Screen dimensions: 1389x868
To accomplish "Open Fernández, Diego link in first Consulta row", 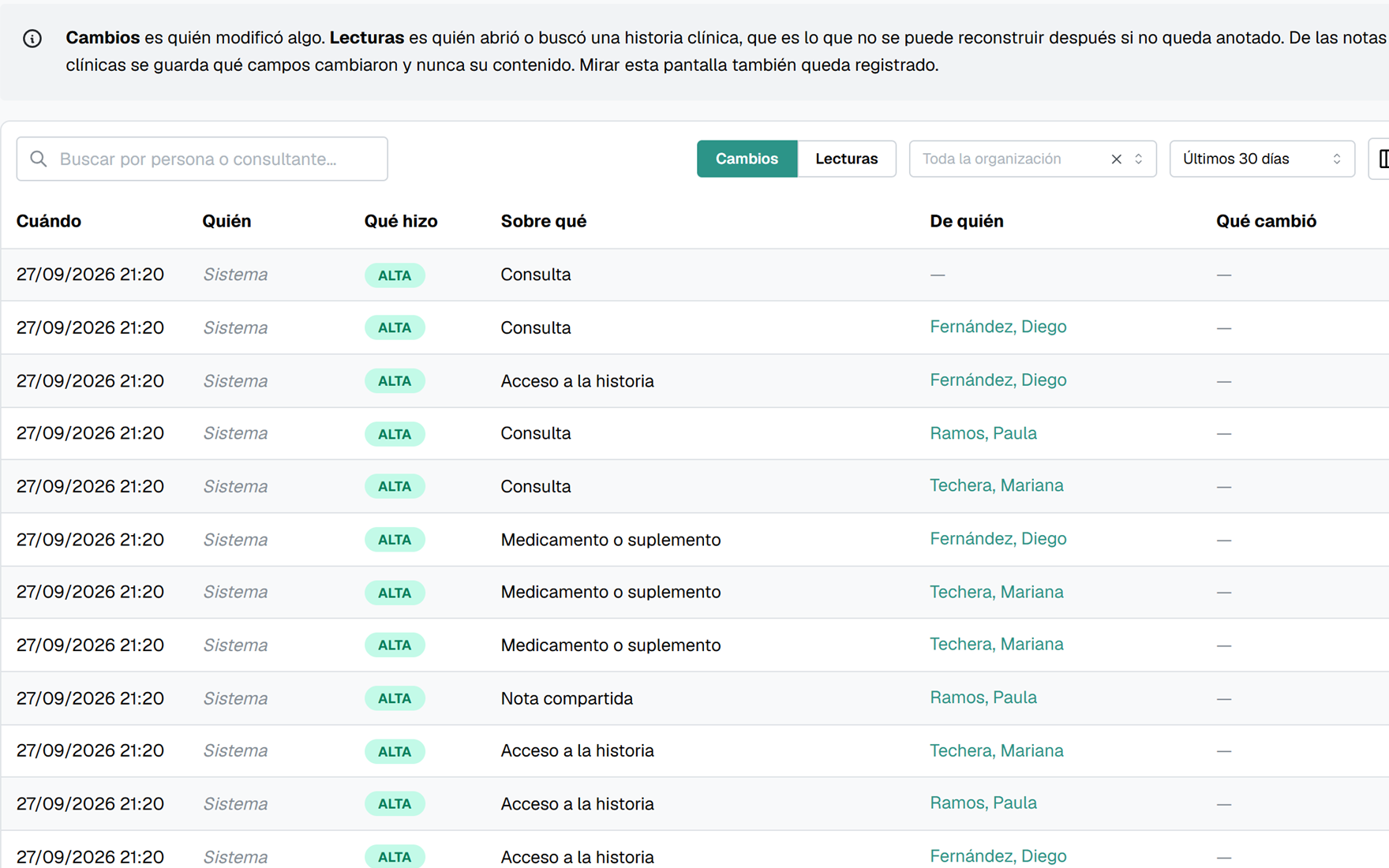I will click(x=998, y=327).
